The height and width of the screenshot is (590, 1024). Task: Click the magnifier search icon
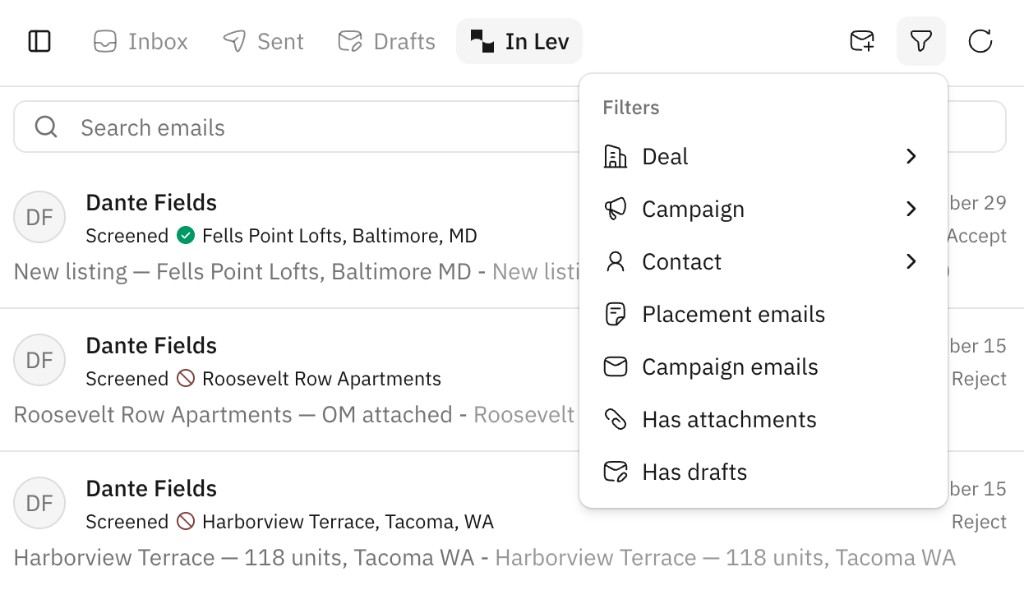[46, 127]
